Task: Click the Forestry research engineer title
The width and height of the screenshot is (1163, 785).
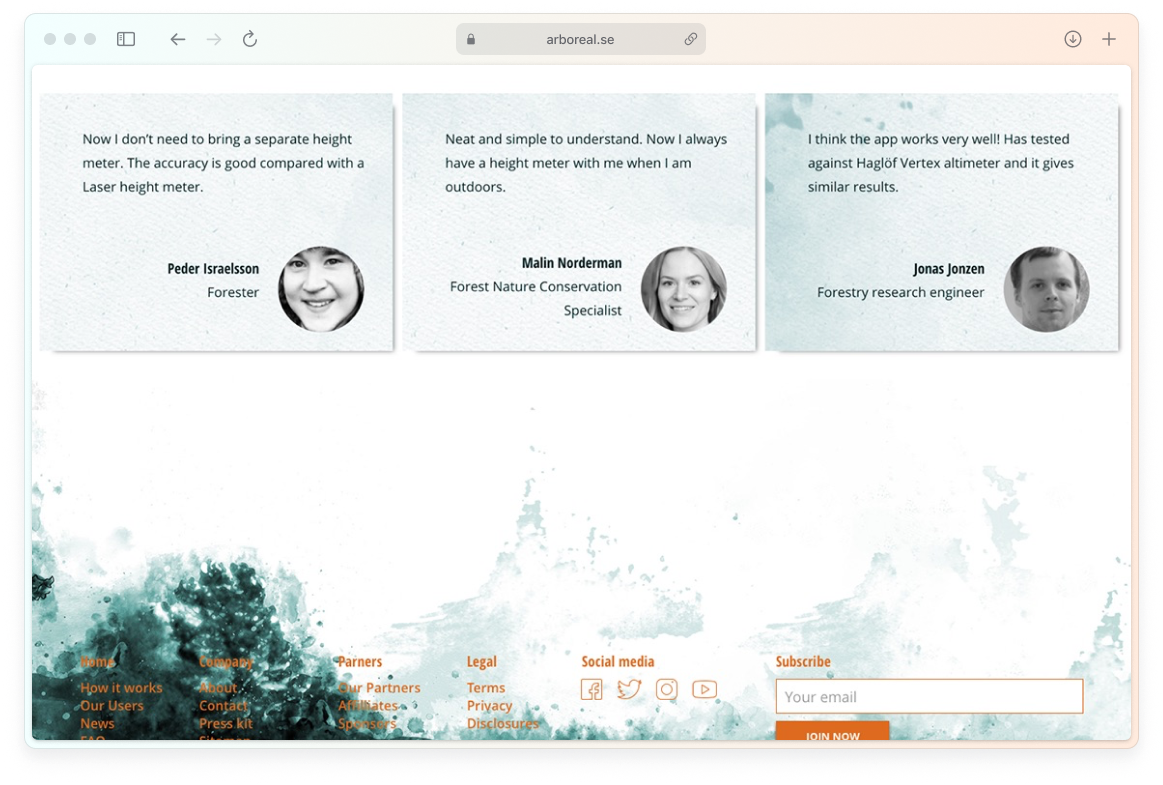Action: point(900,292)
